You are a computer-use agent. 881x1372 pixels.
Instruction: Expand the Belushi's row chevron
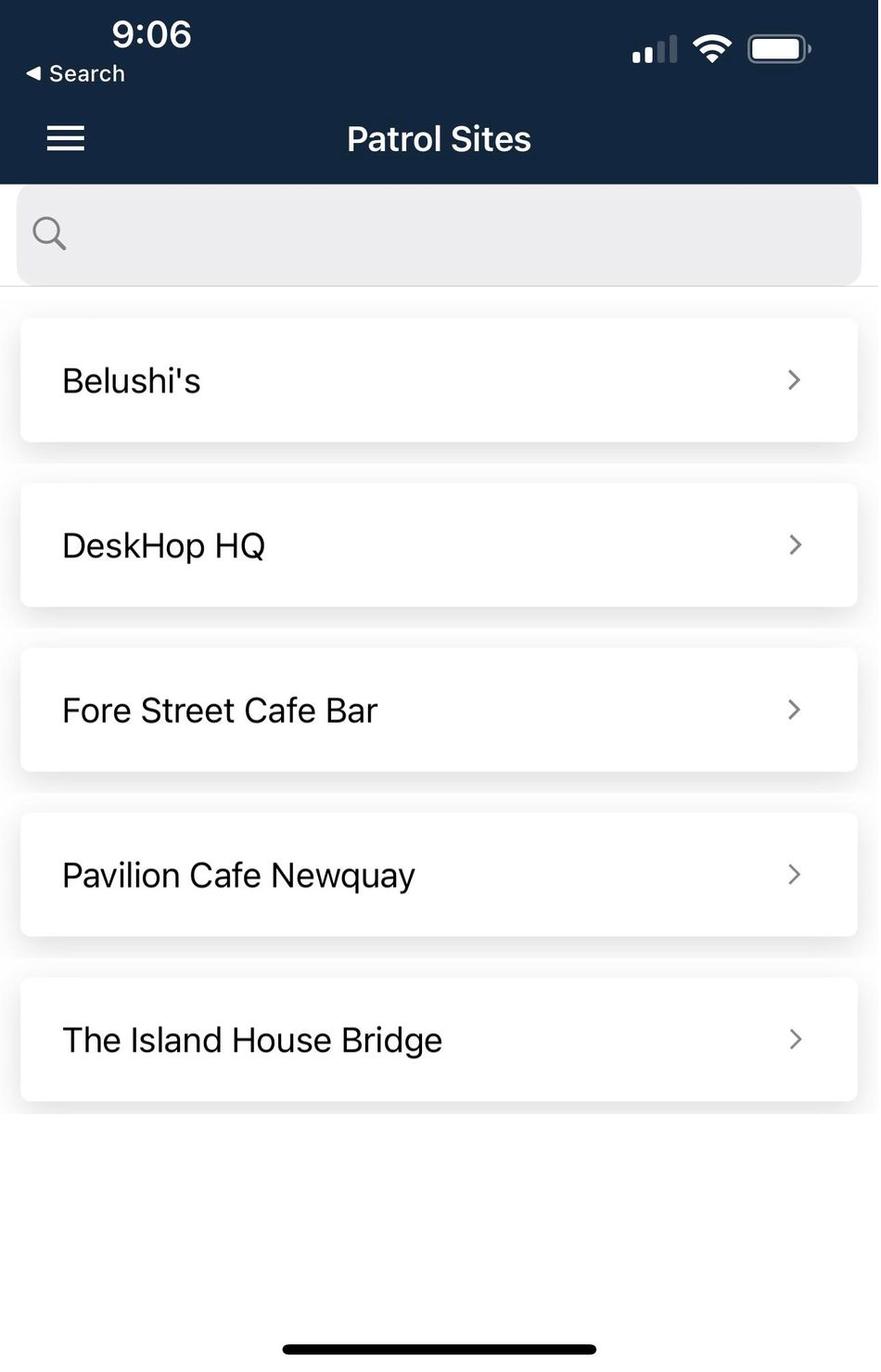click(794, 380)
